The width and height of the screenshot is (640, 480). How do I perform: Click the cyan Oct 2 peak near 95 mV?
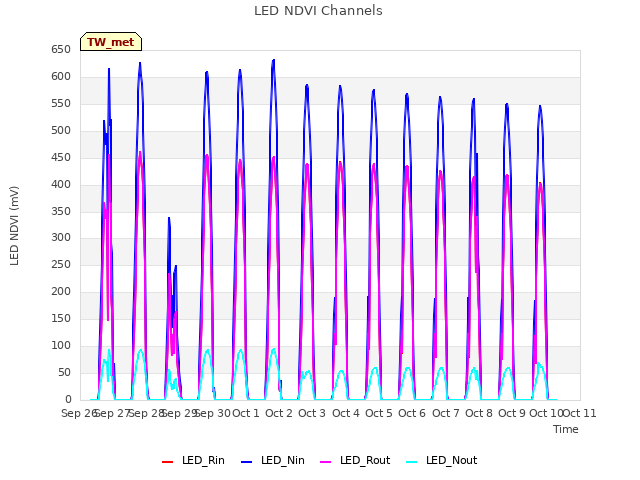click(273, 349)
